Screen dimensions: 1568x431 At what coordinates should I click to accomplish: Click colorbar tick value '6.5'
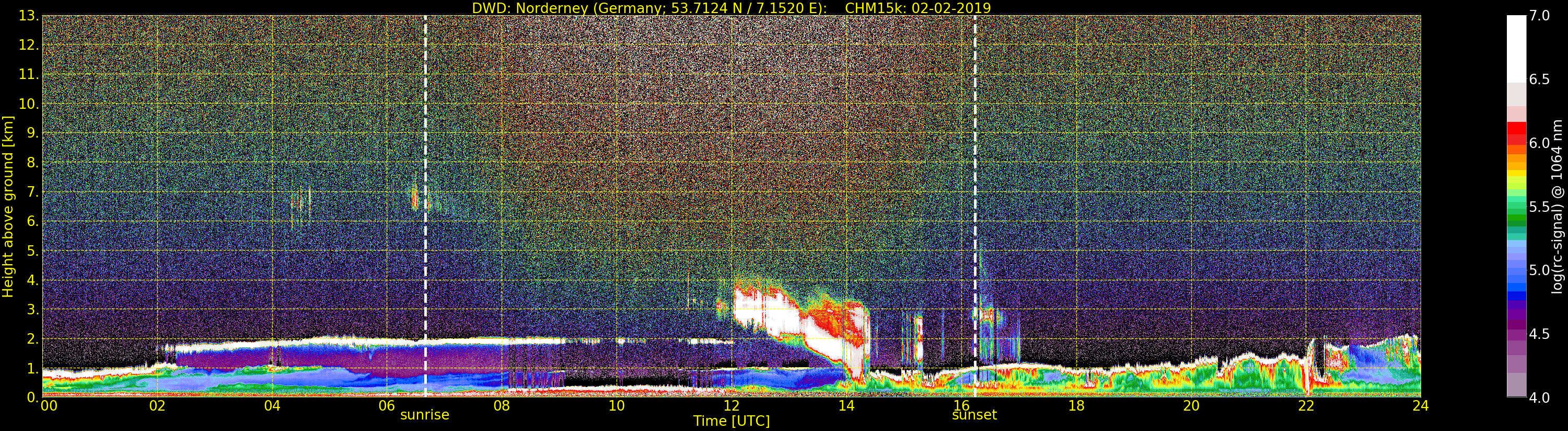1539,80
